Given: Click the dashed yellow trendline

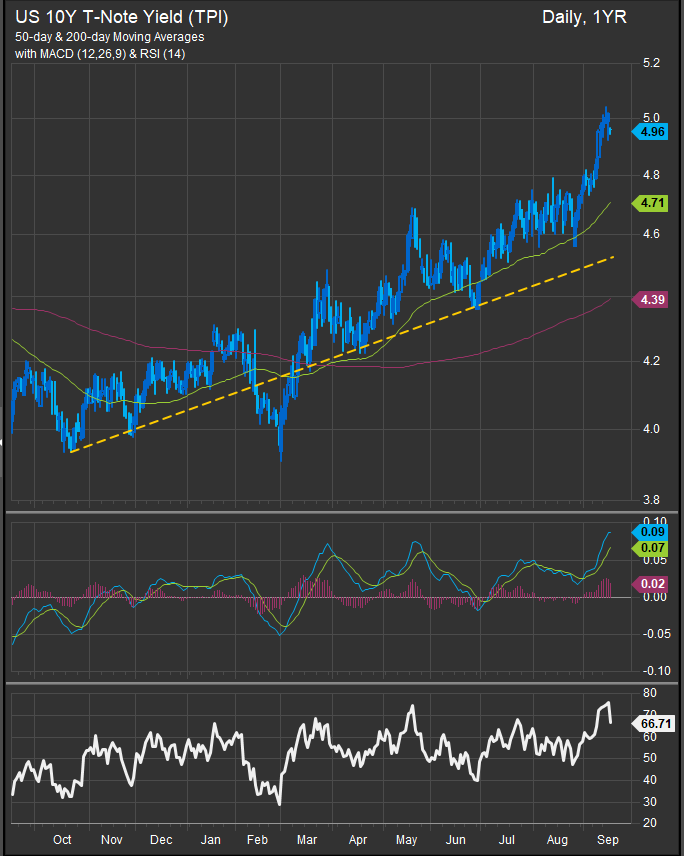Looking at the screenshot, I should point(343,354).
